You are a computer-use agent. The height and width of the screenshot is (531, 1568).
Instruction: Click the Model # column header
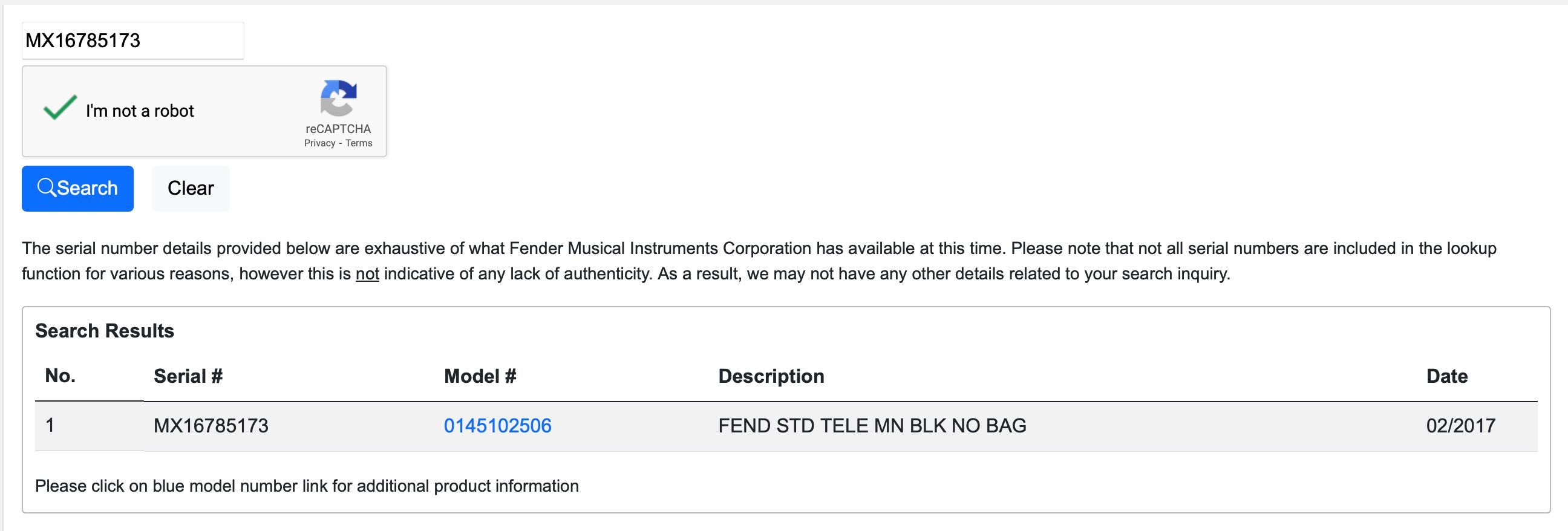480,376
